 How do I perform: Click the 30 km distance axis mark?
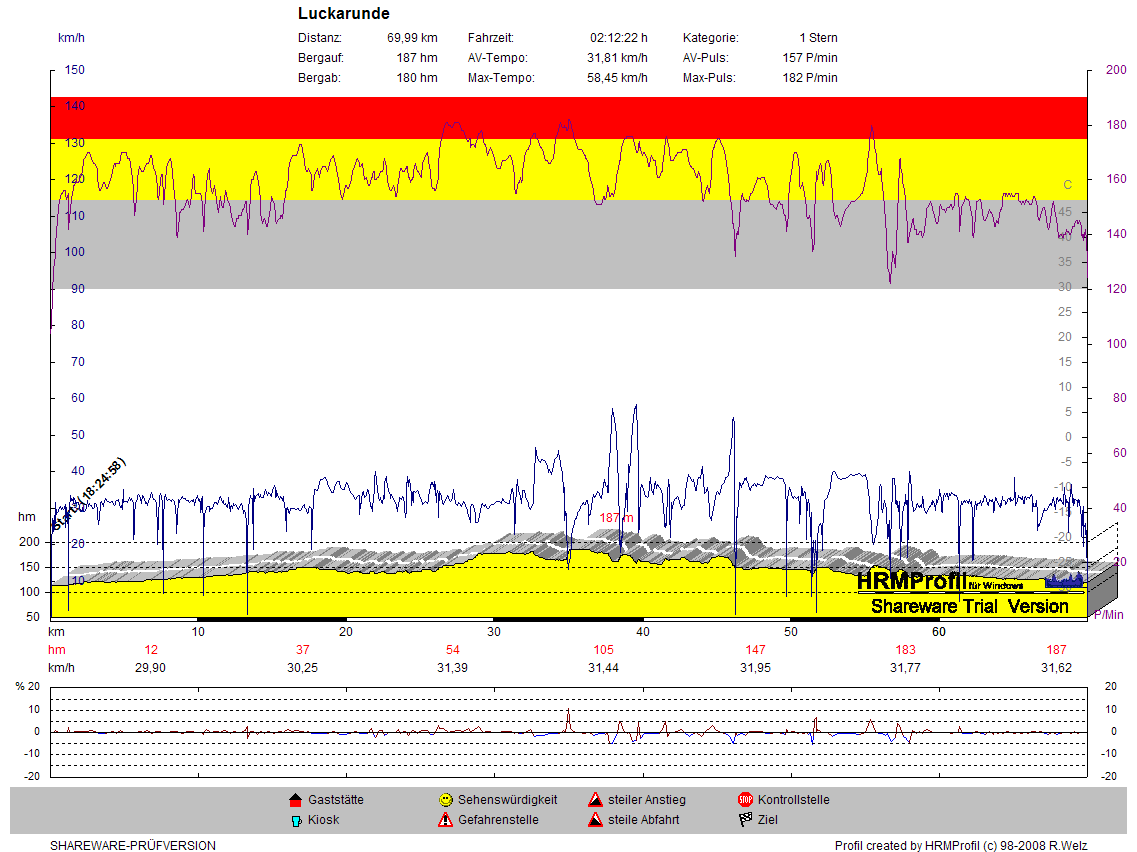(494, 632)
